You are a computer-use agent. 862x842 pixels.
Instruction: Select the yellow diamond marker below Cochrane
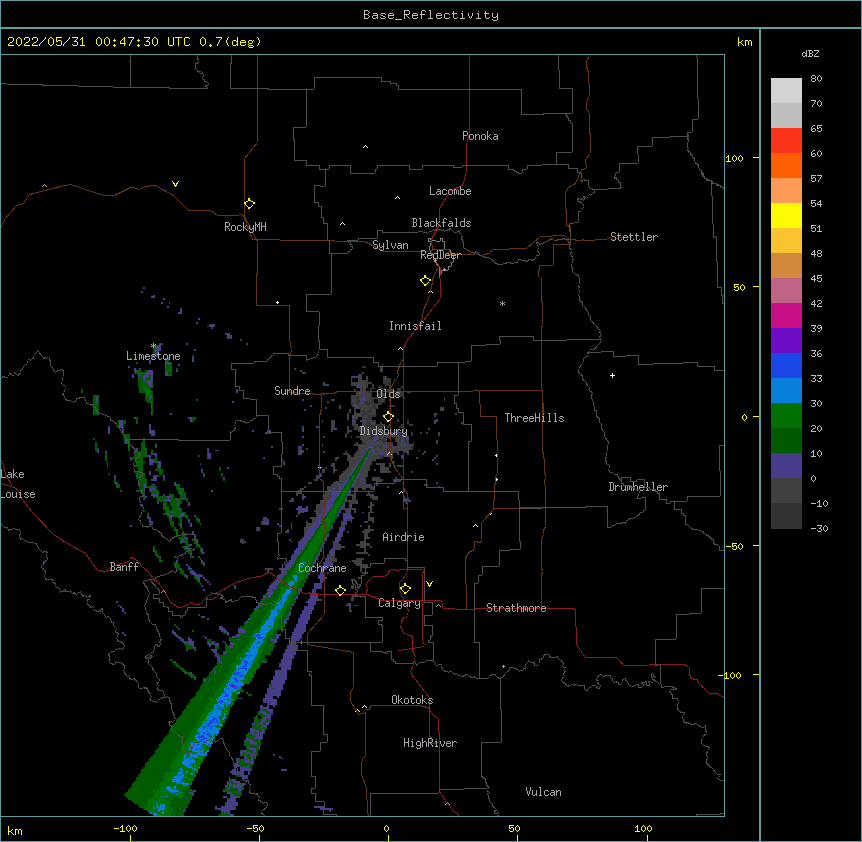click(x=340, y=590)
